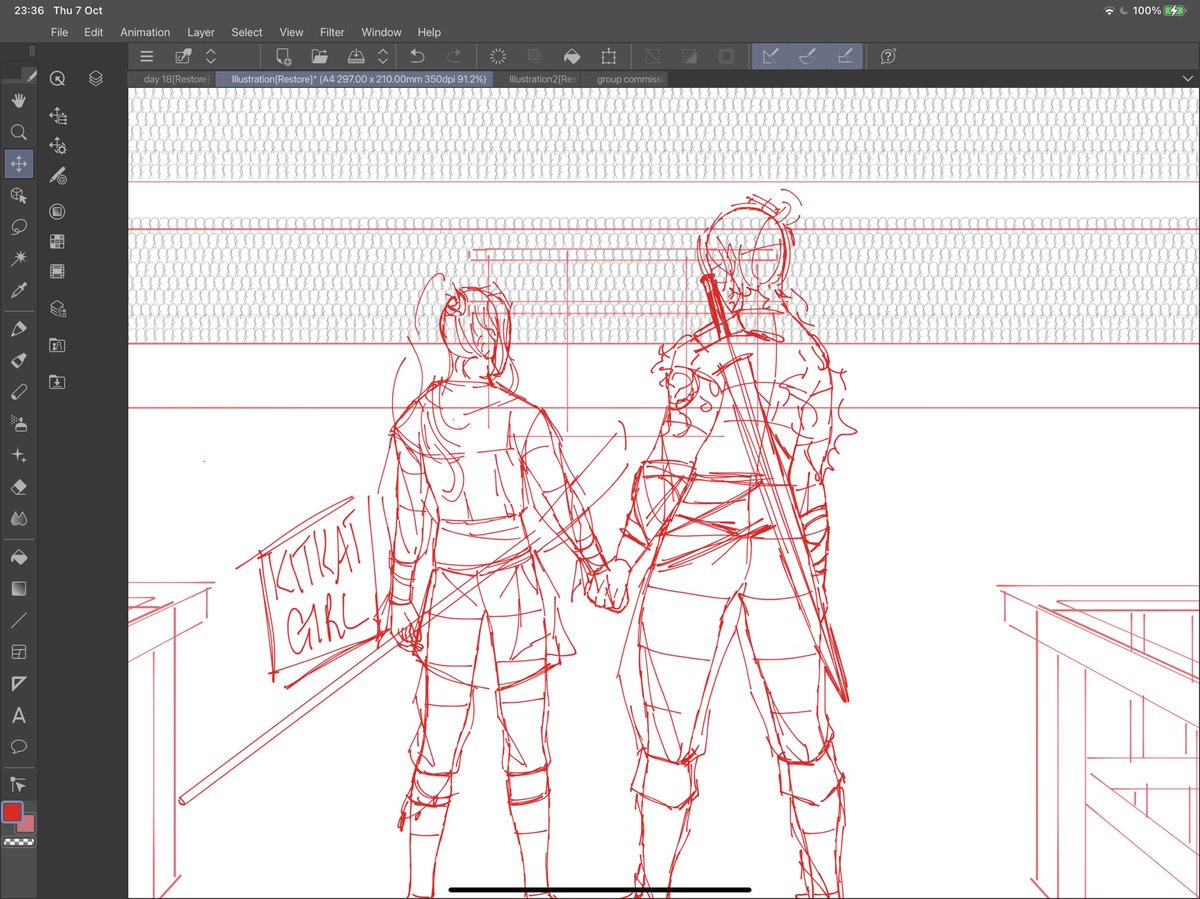
Task: Switch to the day 18[Restore] tab
Action: 172,79
